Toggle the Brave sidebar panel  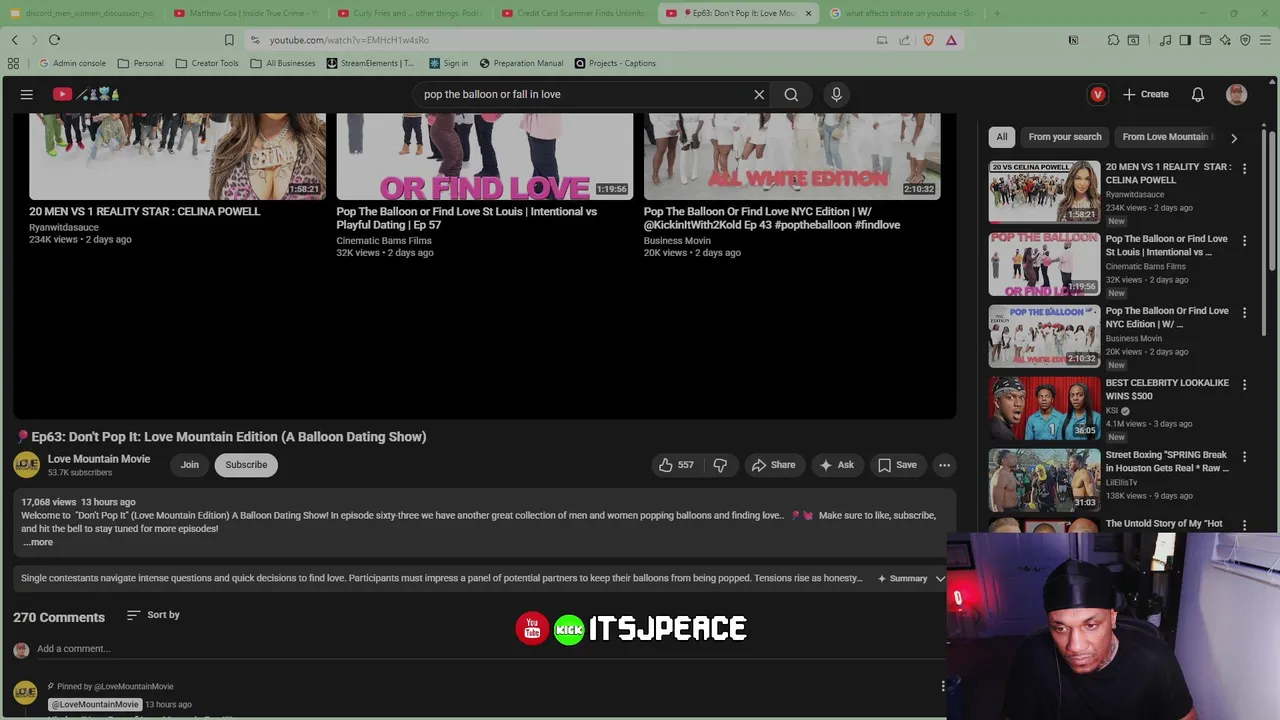1185,40
